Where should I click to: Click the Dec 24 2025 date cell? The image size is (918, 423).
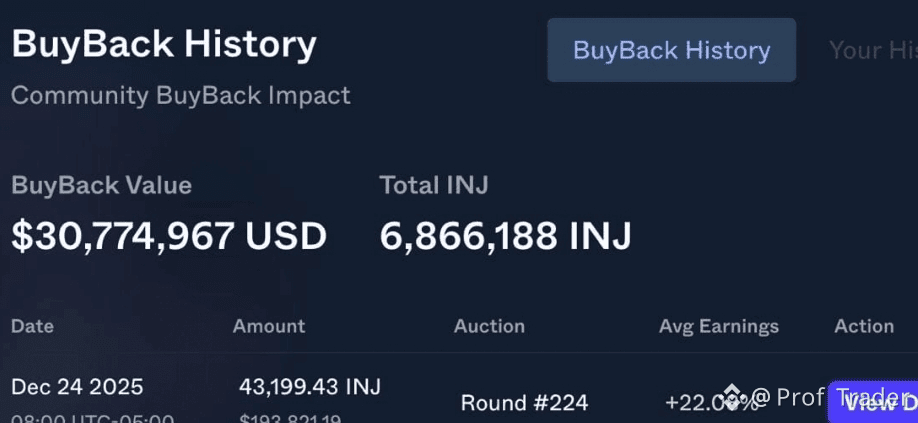coord(77,386)
